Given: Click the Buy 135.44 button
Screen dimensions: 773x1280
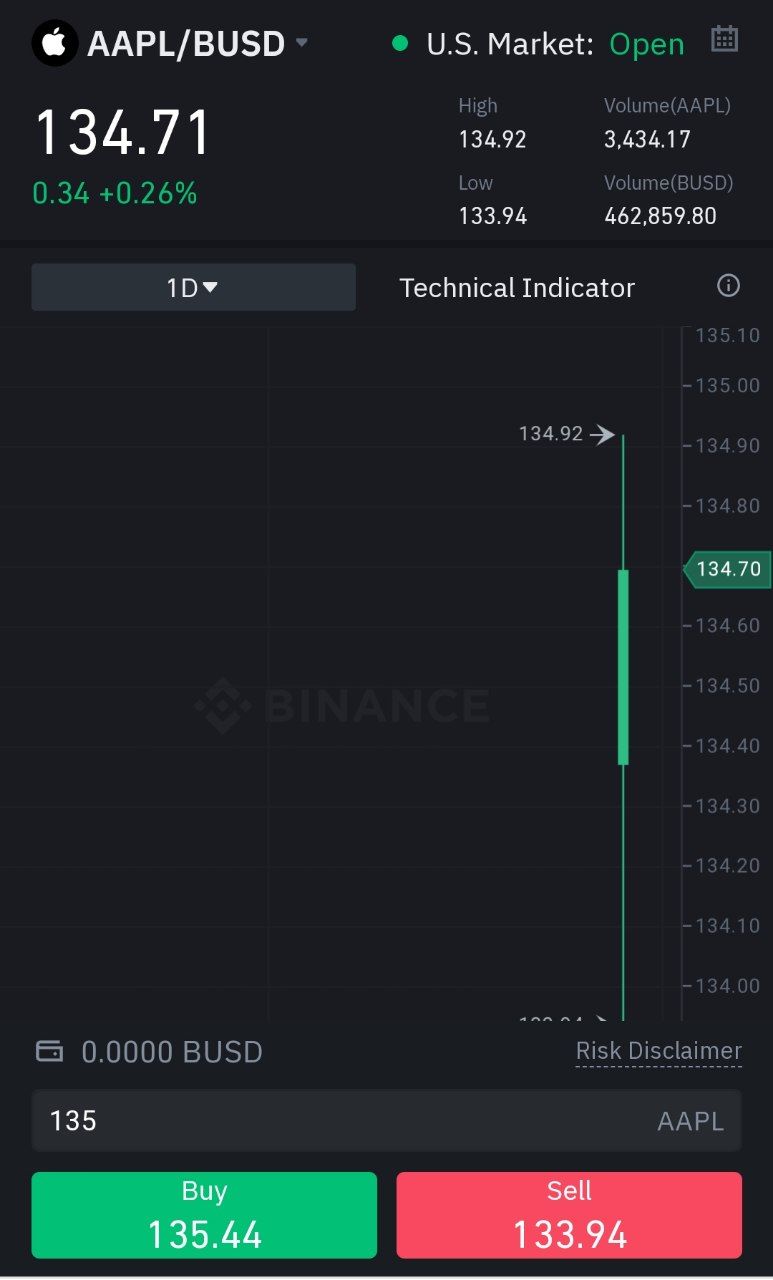Looking at the screenshot, I should point(204,1215).
